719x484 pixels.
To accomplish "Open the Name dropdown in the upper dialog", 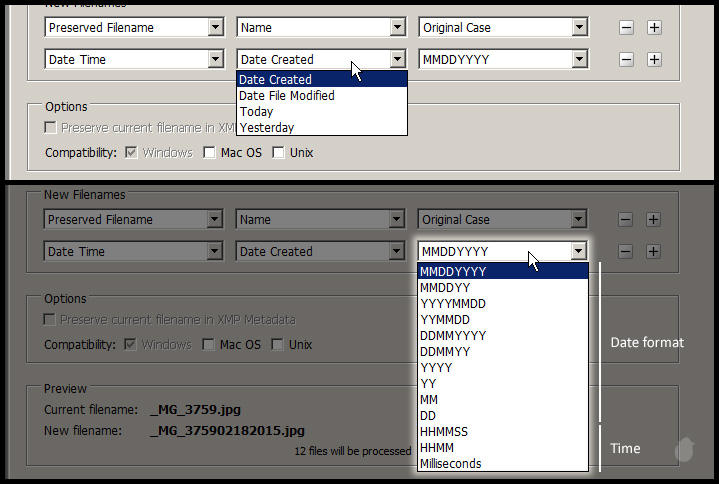I will point(398,28).
